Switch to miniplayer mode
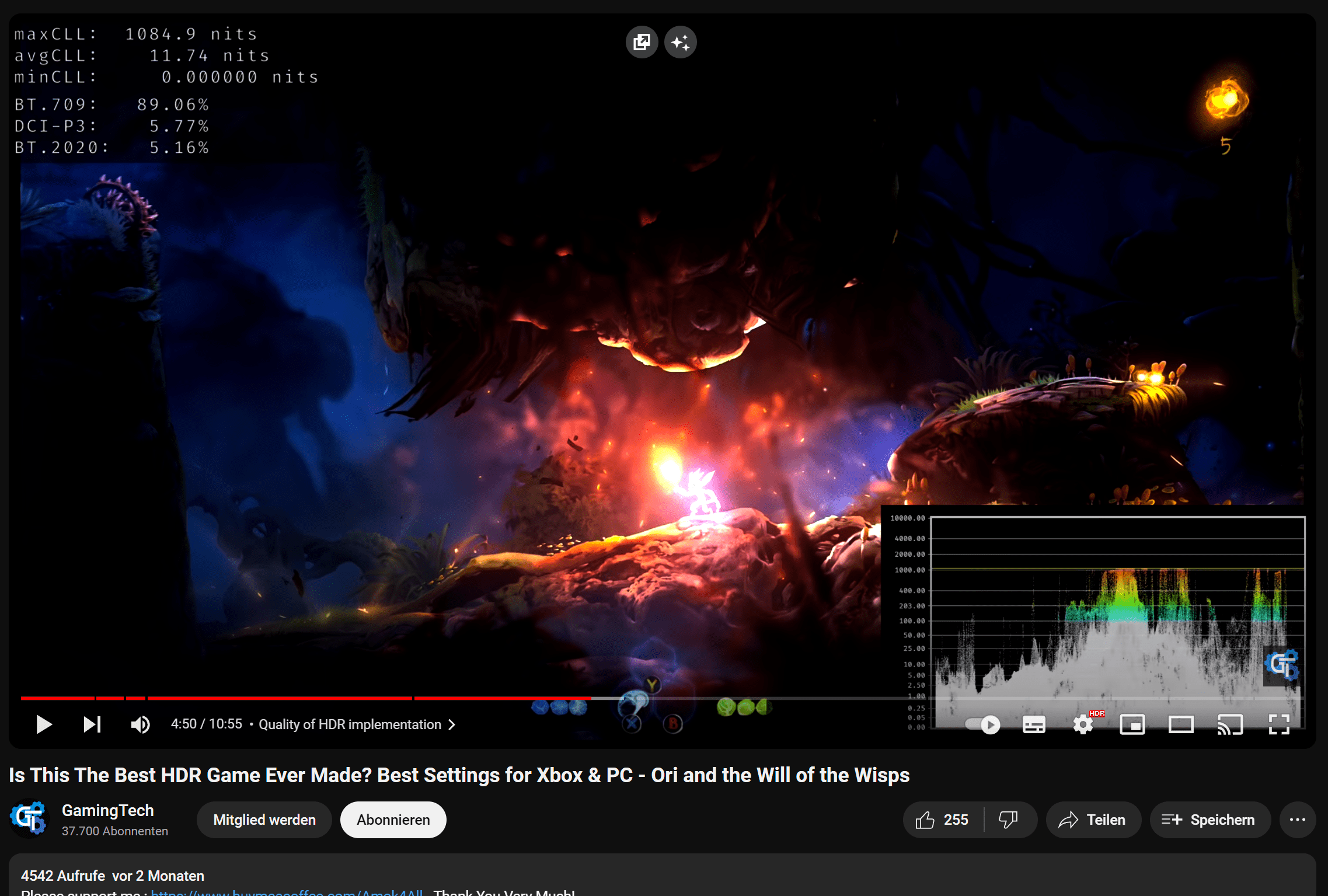The image size is (1328, 896). (x=1132, y=724)
